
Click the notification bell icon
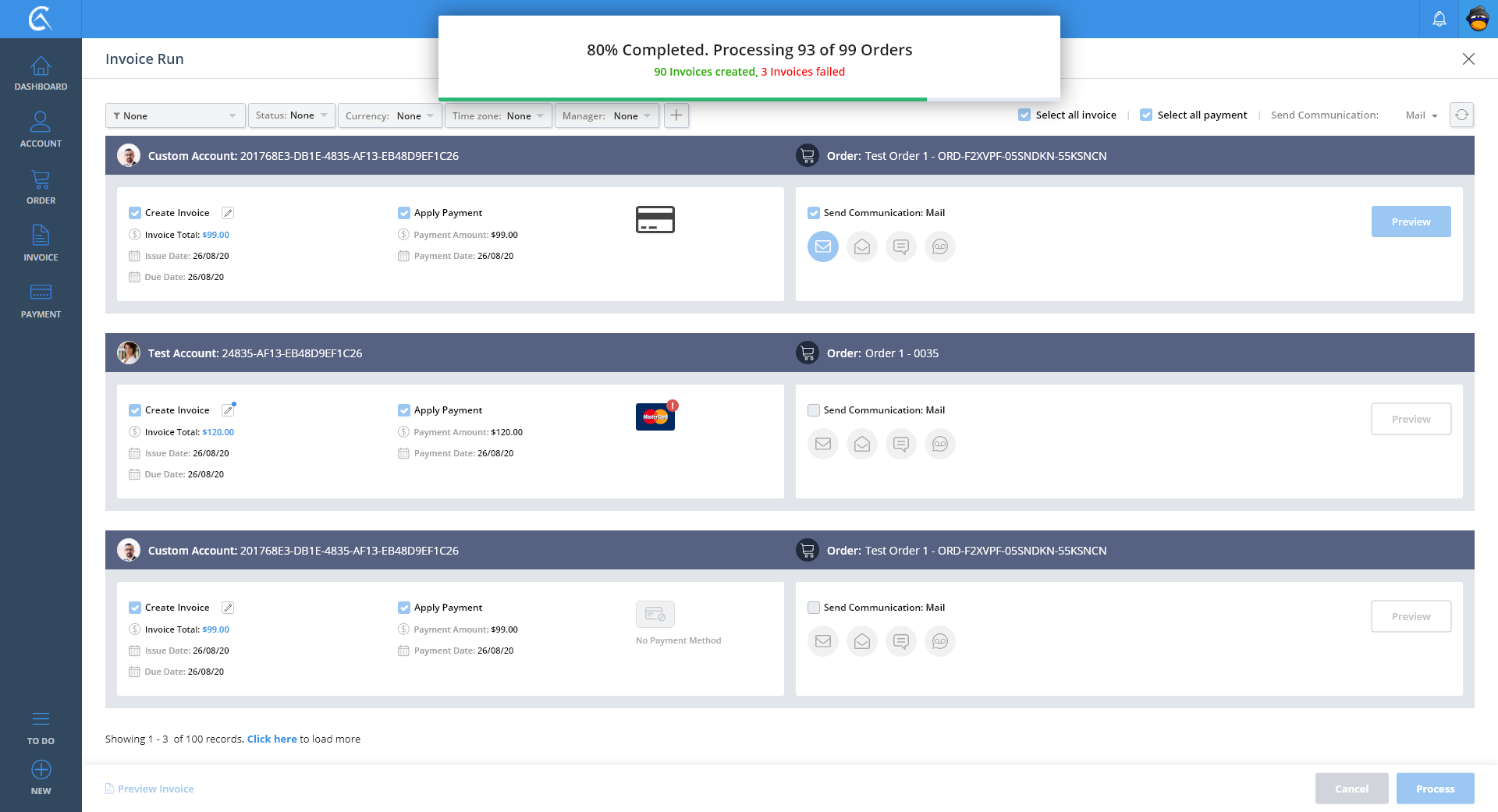point(1439,19)
